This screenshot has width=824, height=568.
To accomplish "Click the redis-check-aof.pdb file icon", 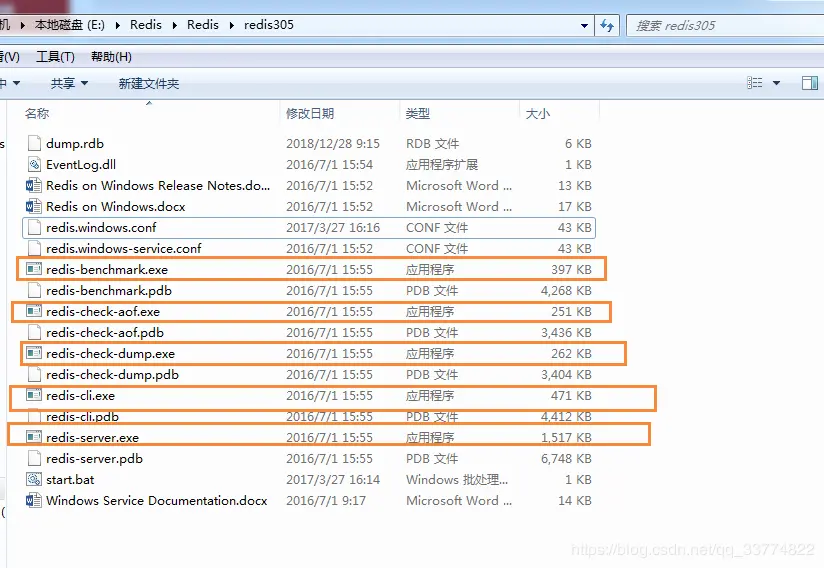I will coord(34,333).
